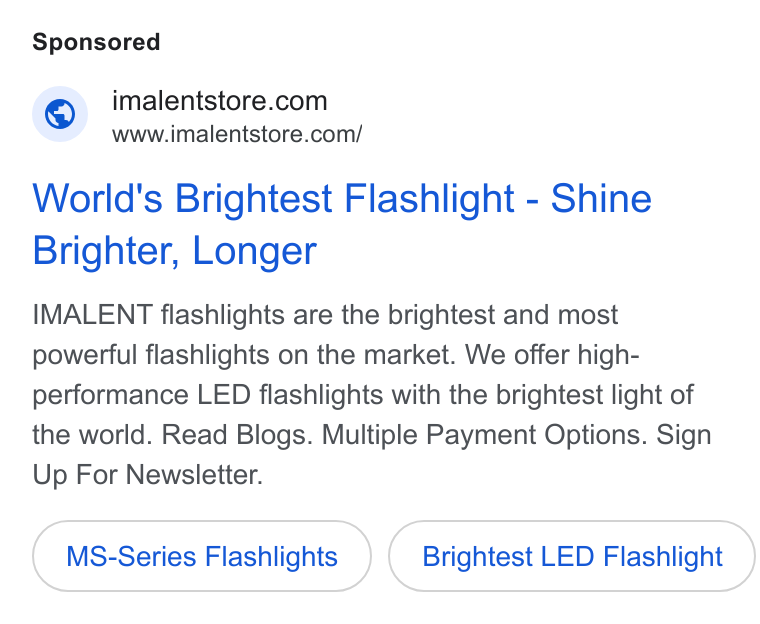Click the word "Shine" in the headline

coord(601,198)
